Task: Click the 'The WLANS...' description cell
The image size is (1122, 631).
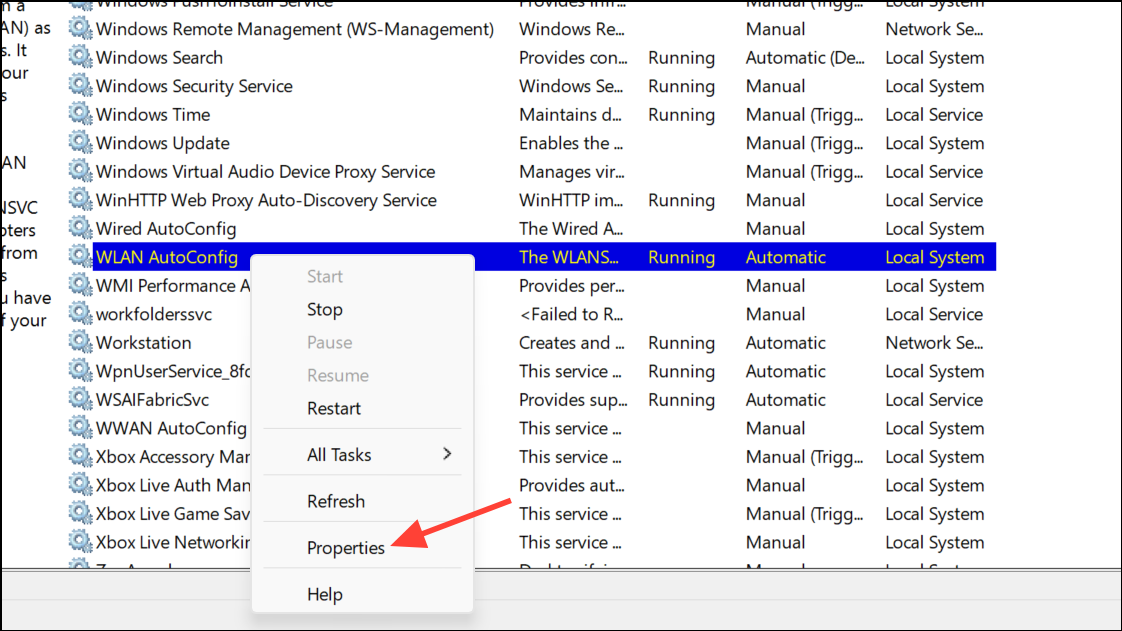Action: [569, 257]
